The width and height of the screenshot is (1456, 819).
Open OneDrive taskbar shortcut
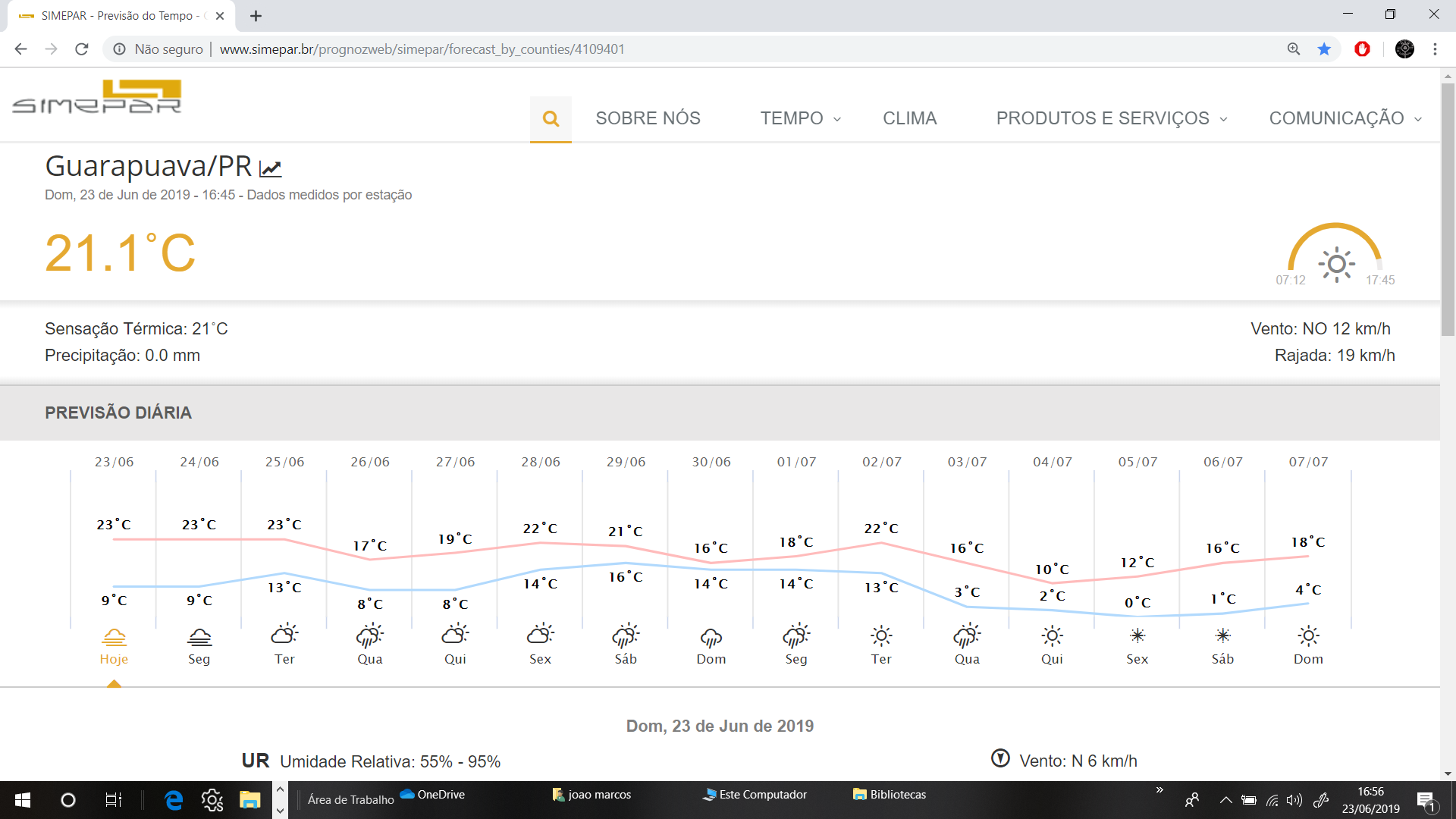click(x=432, y=794)
